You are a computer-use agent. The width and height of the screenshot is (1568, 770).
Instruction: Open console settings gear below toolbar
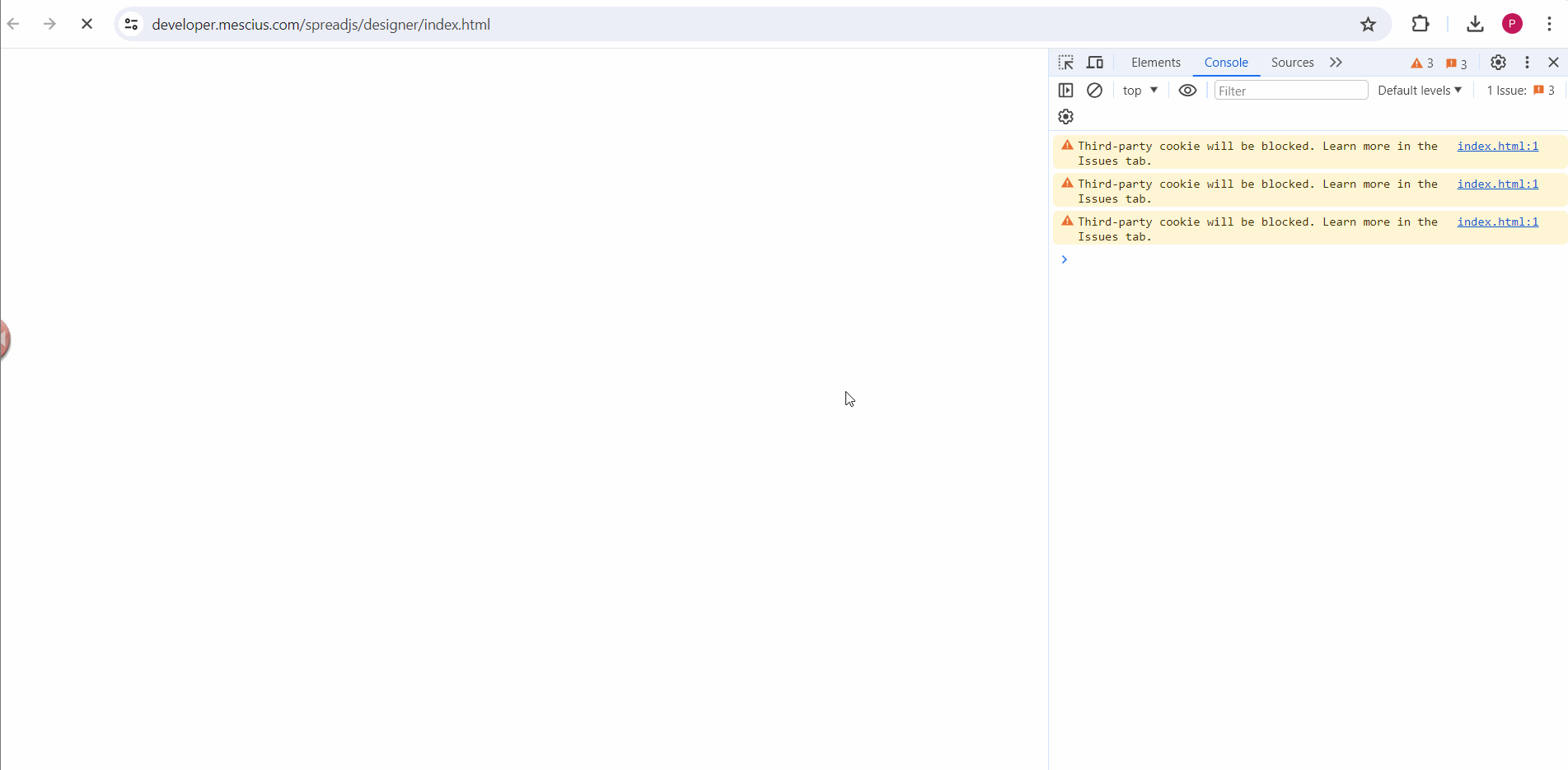click(x=1065, y=117)
